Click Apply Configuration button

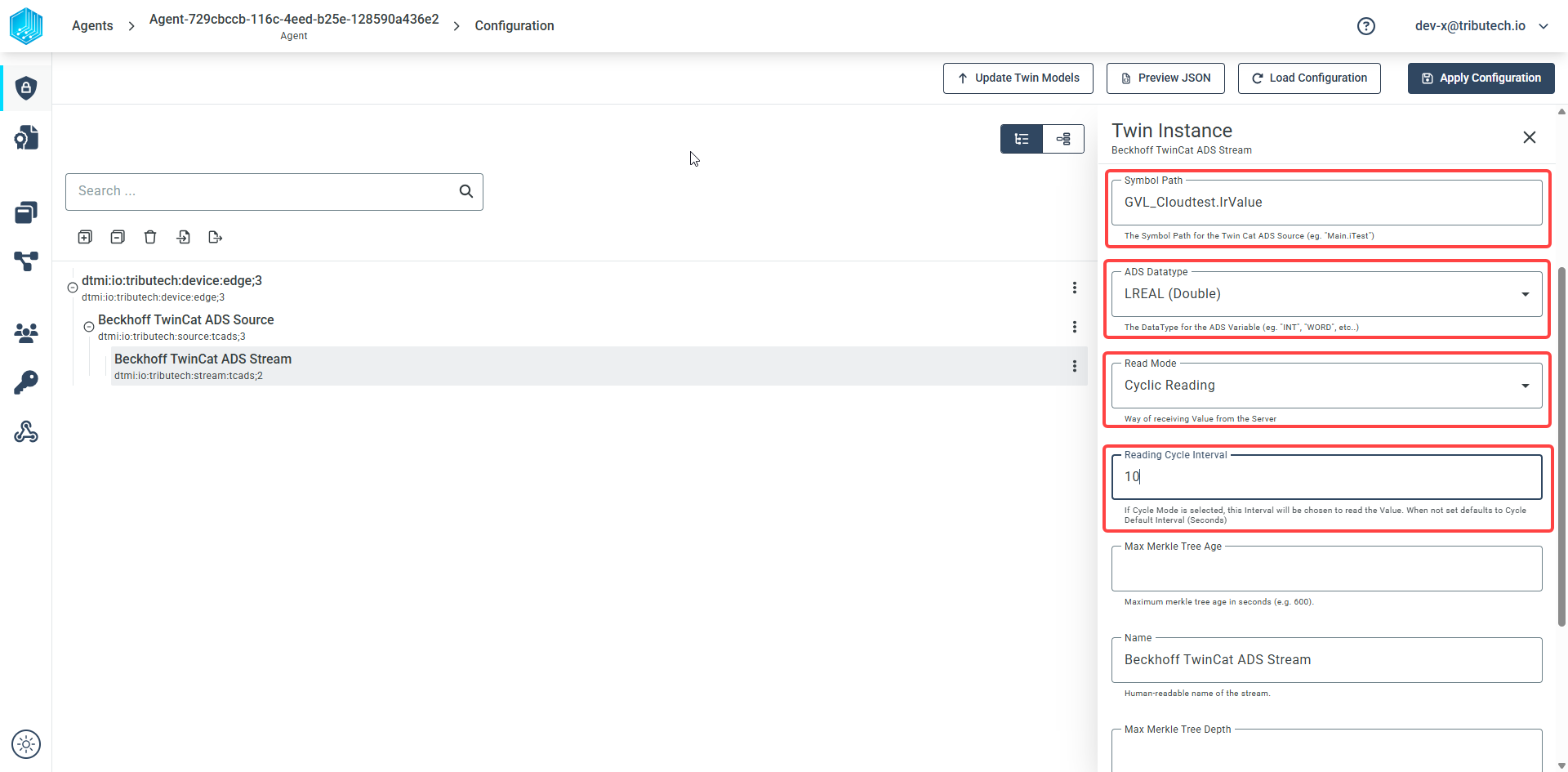(1481, 78)
